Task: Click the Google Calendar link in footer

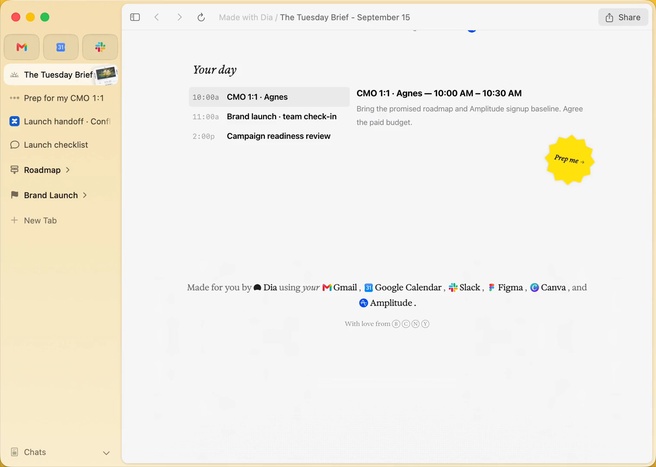Action: coord(403,287)
